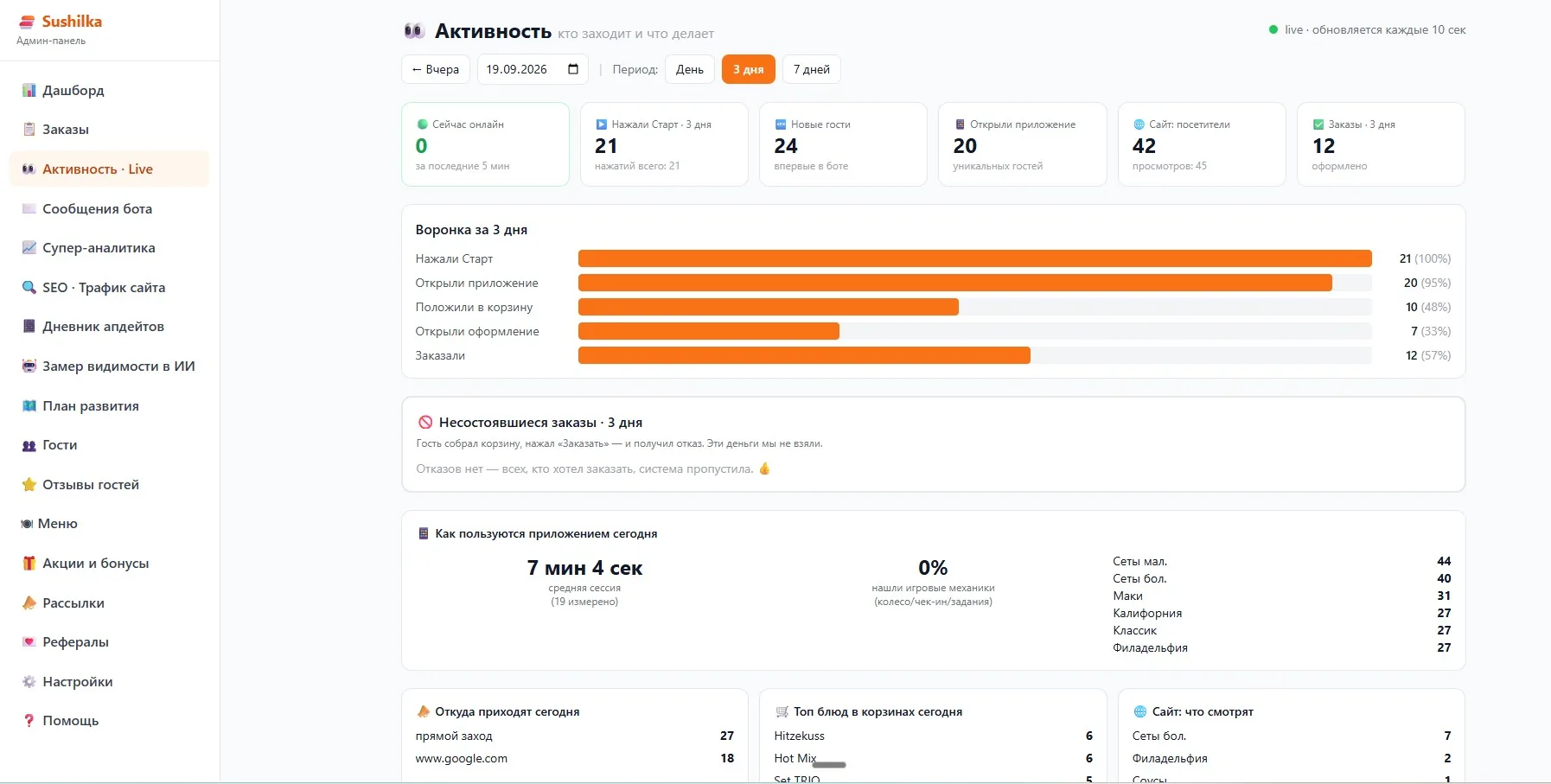1551x784 pixels.
Task: Click the Калифорния row in app usage
Action: (1282, 613)
